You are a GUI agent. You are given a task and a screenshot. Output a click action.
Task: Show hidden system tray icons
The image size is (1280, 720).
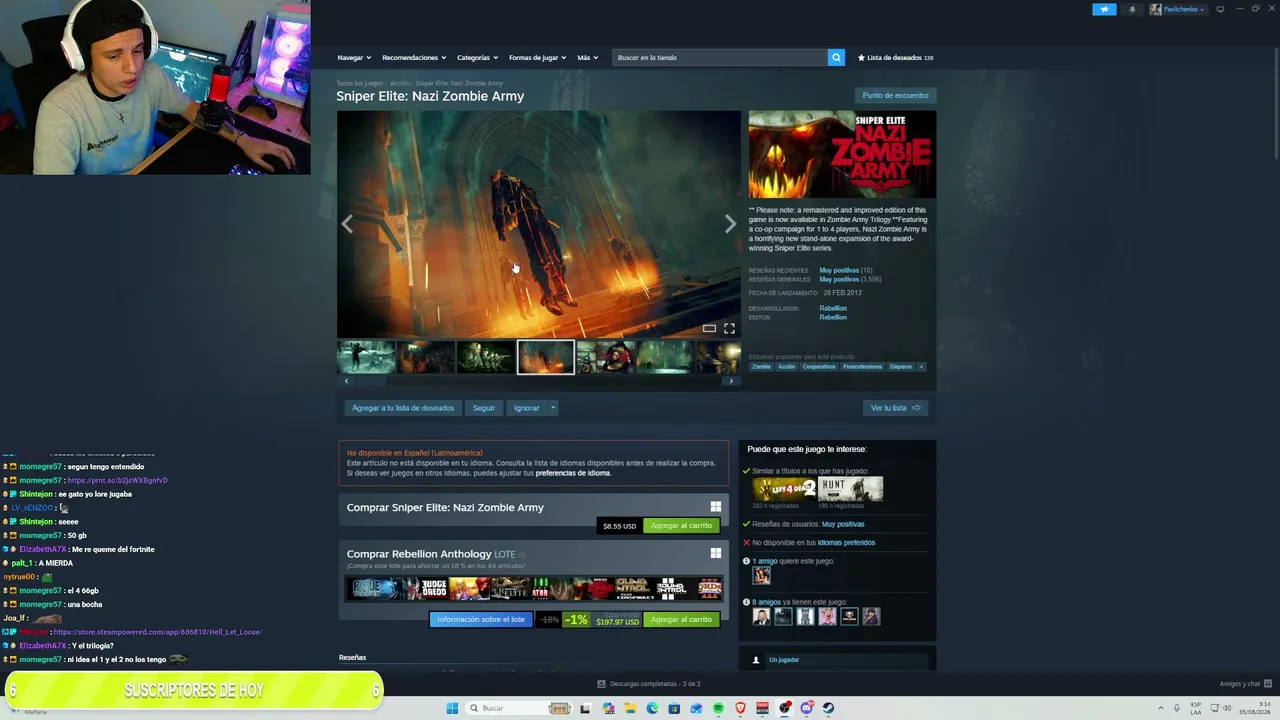1160,708
